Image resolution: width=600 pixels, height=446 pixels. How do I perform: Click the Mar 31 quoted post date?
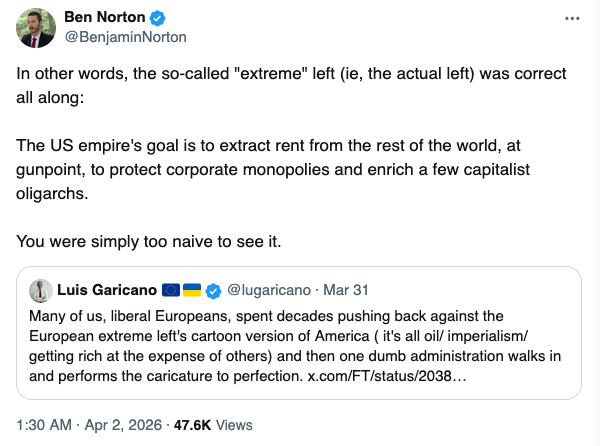point(347,291)
